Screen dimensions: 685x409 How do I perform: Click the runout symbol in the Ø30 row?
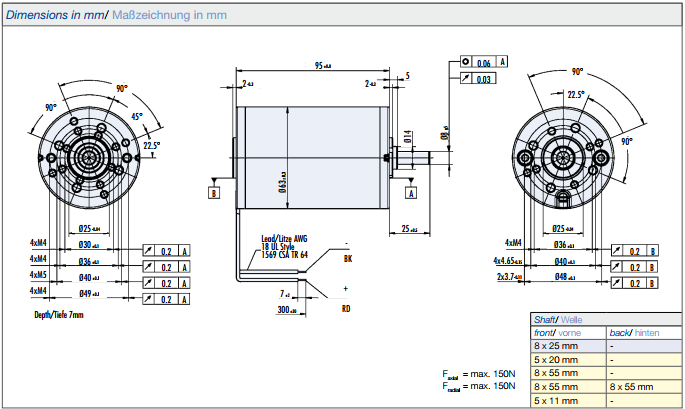click(x=149, y=250)
